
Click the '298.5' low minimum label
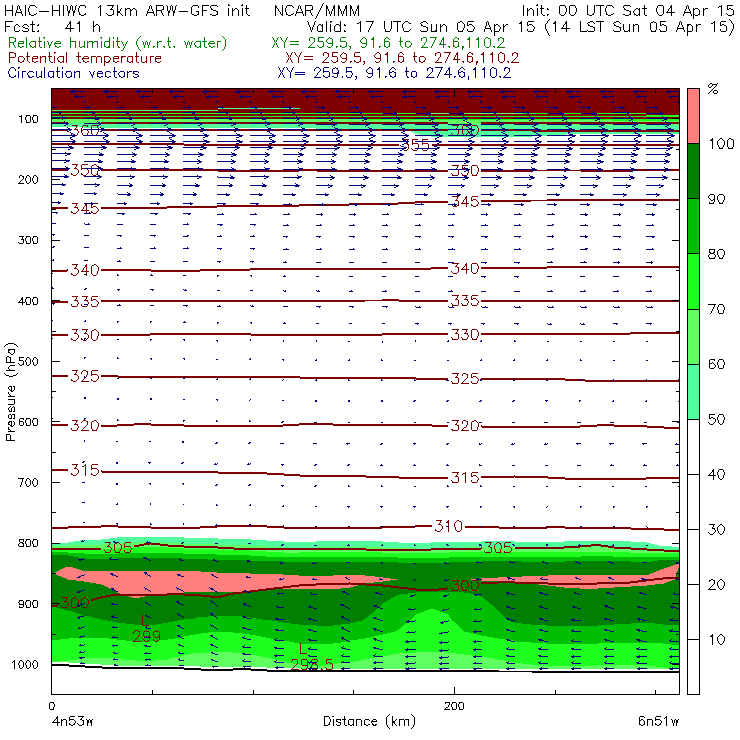tap(312, 664)
